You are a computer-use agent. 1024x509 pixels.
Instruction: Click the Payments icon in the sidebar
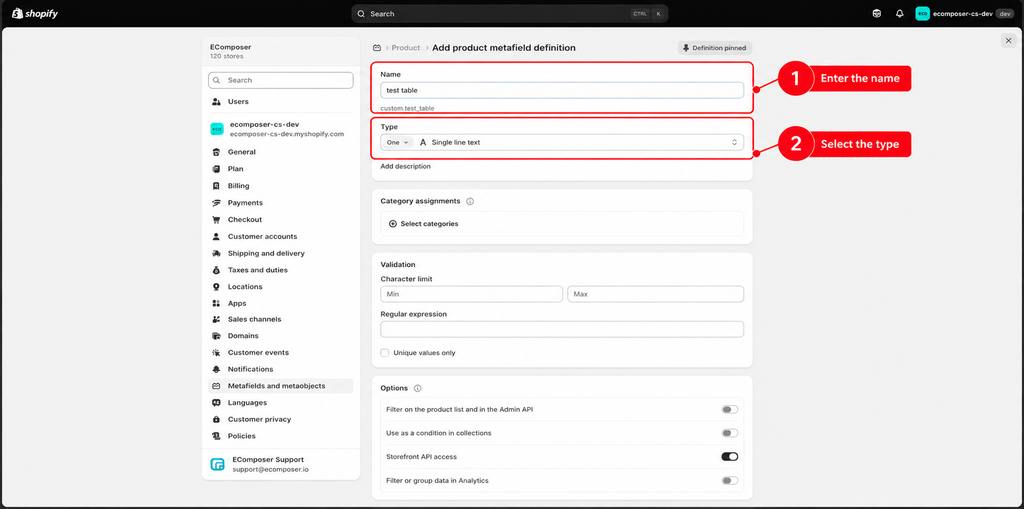(216, 203)
